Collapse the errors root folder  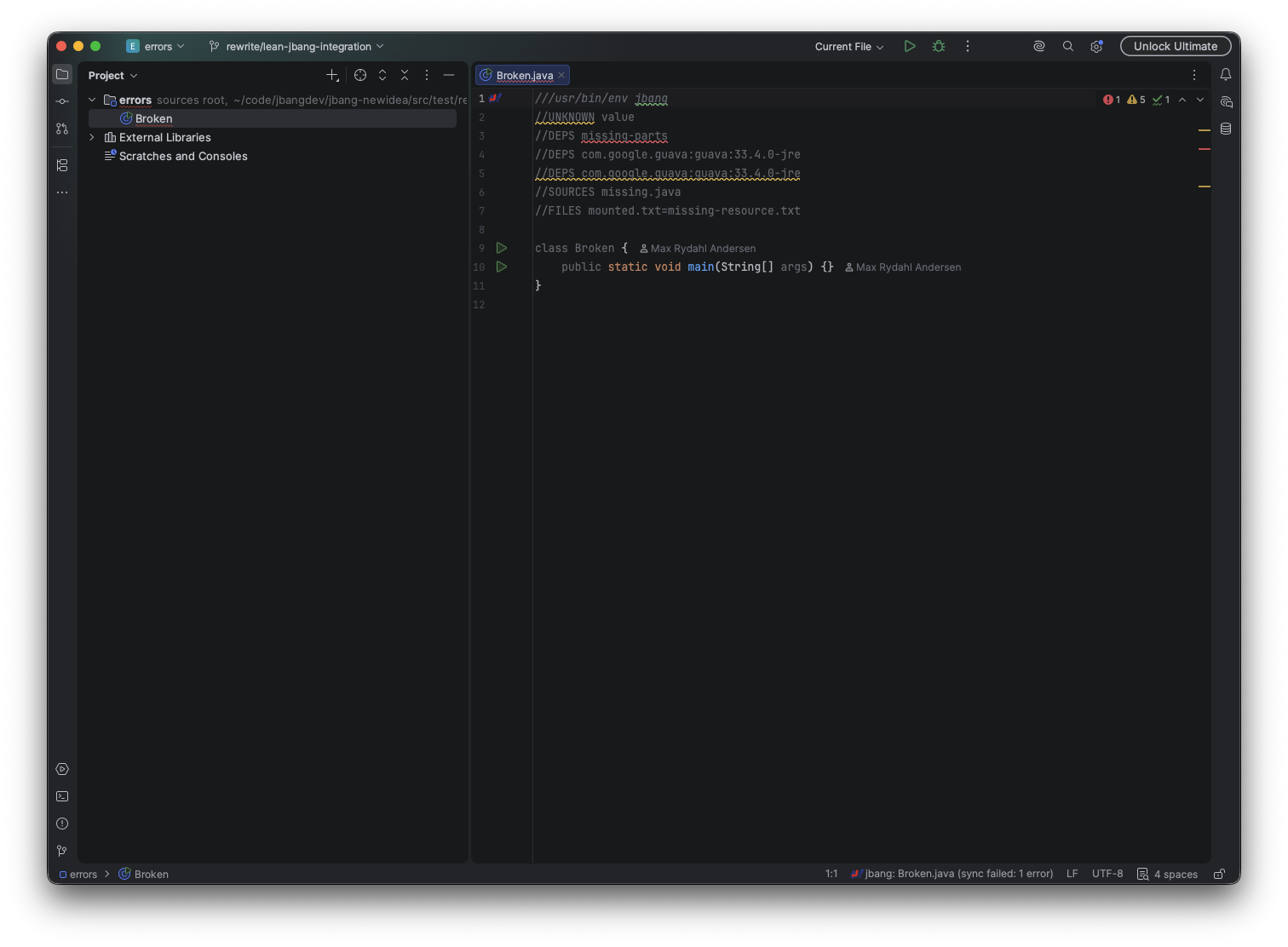pos(92,100)
